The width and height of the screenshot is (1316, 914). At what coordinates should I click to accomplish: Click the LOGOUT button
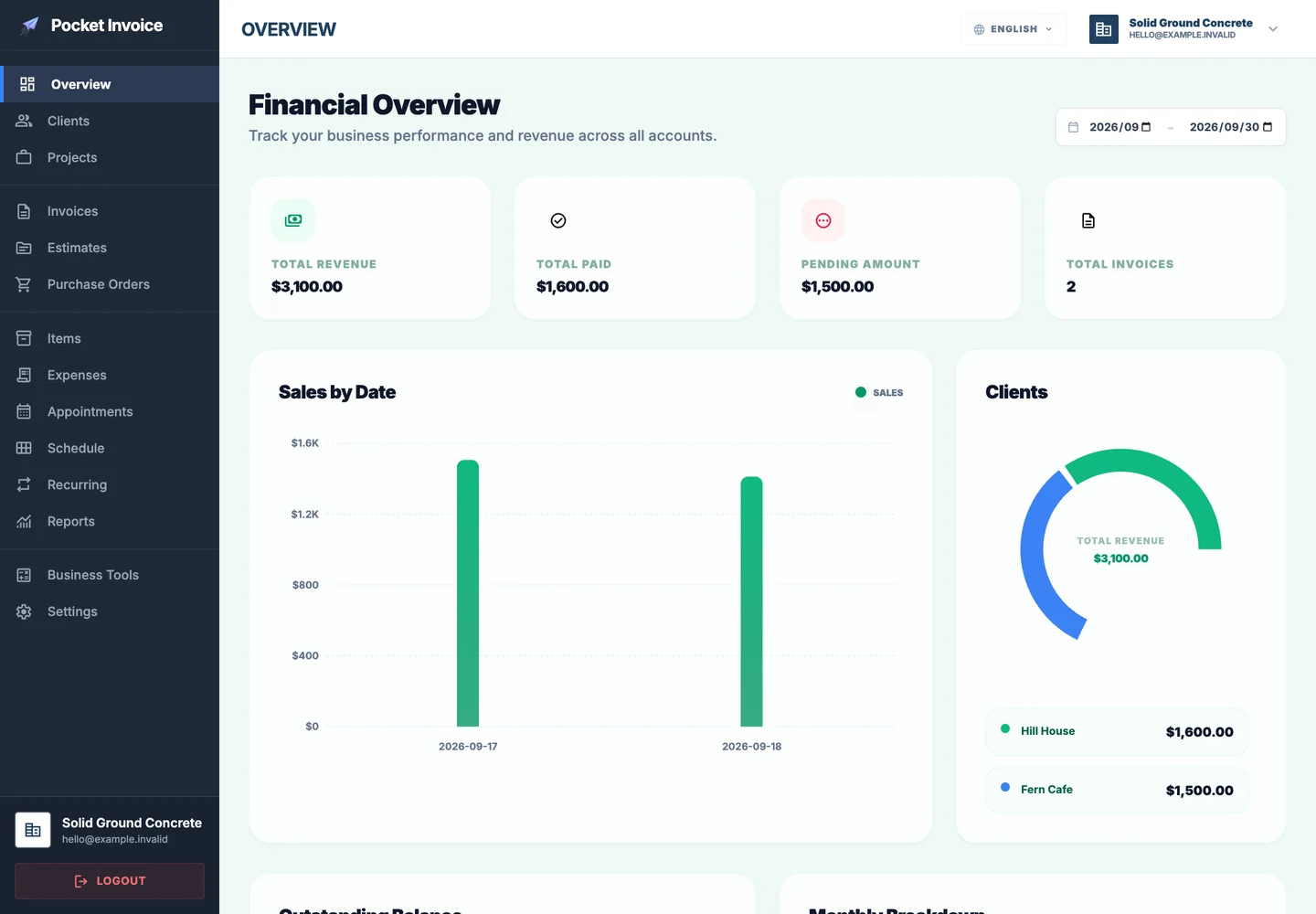click(x=110, y=881)
